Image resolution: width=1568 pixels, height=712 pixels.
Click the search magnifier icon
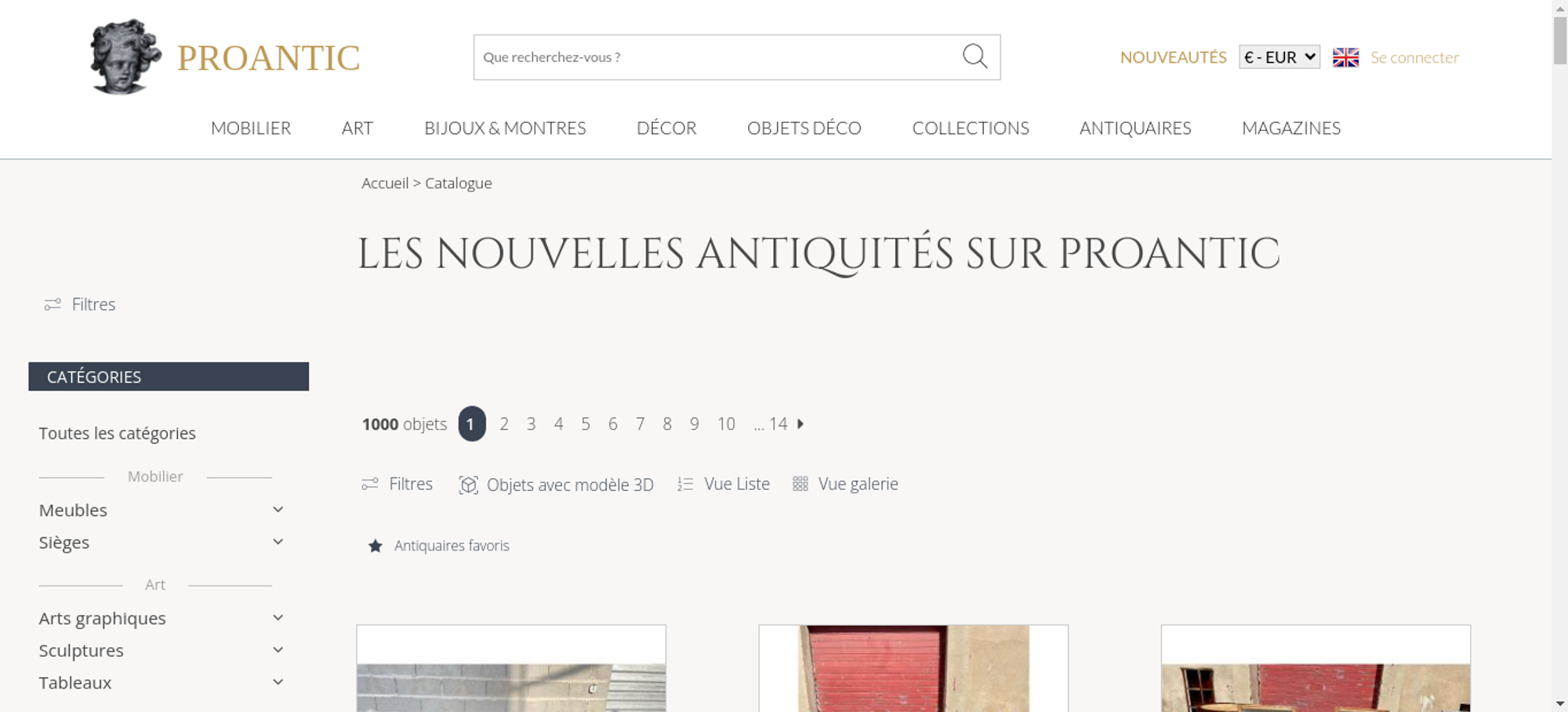[975, 56]
